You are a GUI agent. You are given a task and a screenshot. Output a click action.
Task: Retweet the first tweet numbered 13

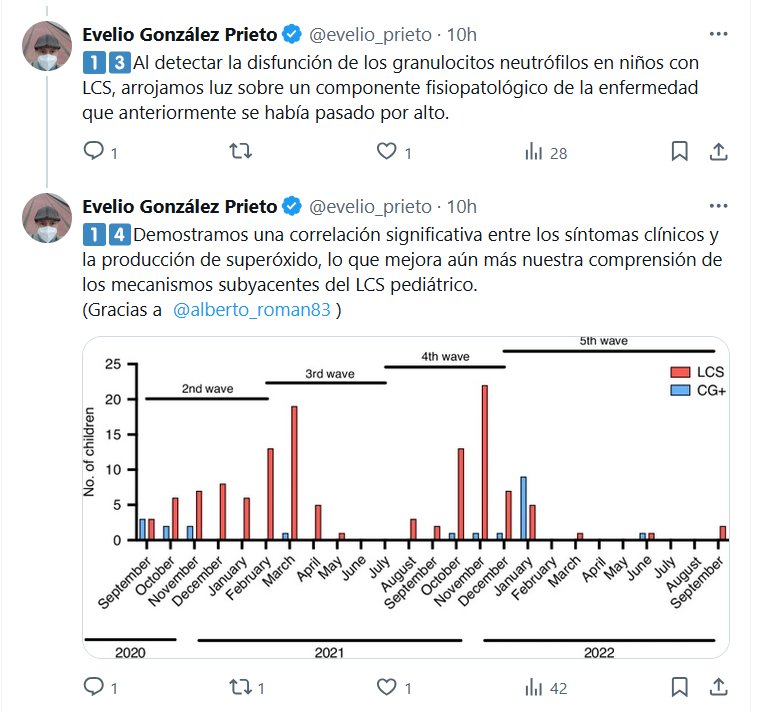point(241,152)
